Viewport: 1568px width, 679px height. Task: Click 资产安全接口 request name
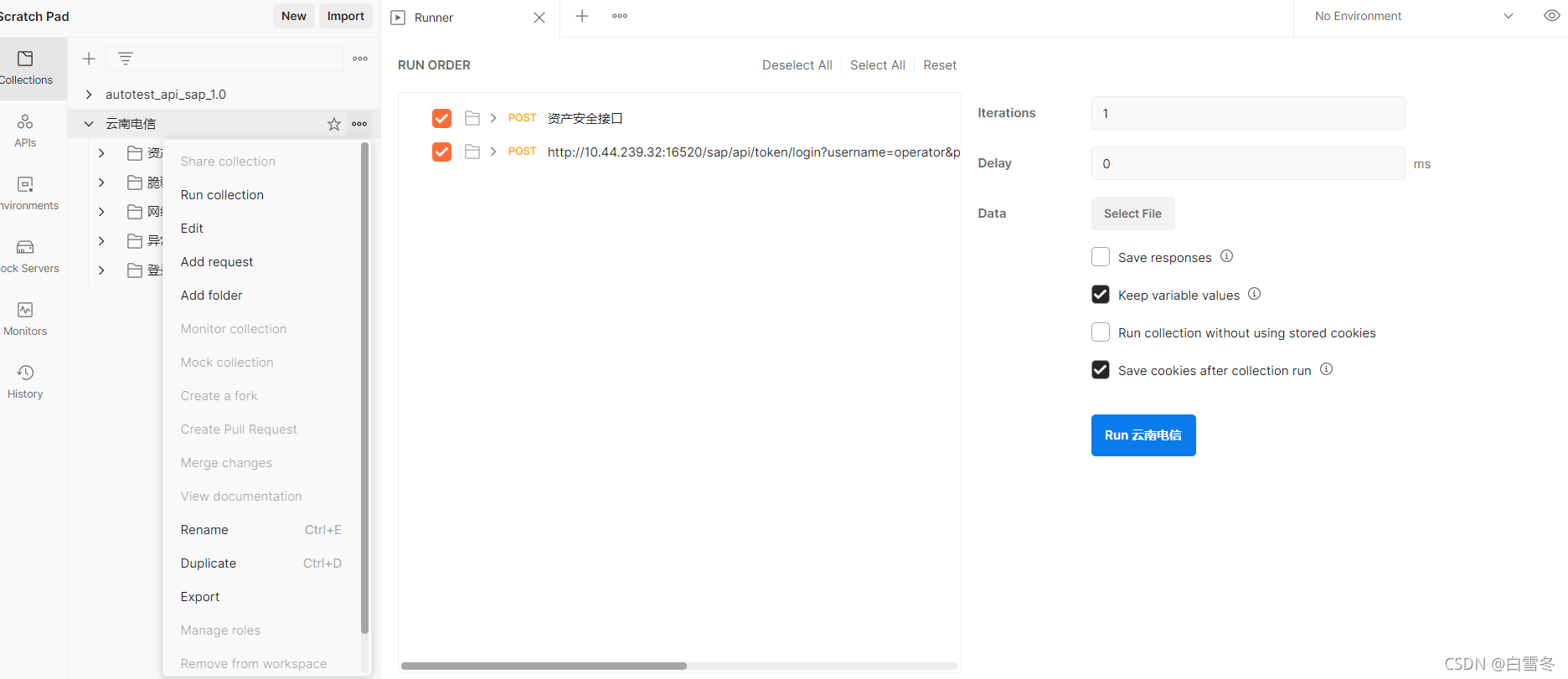point(585,118)
